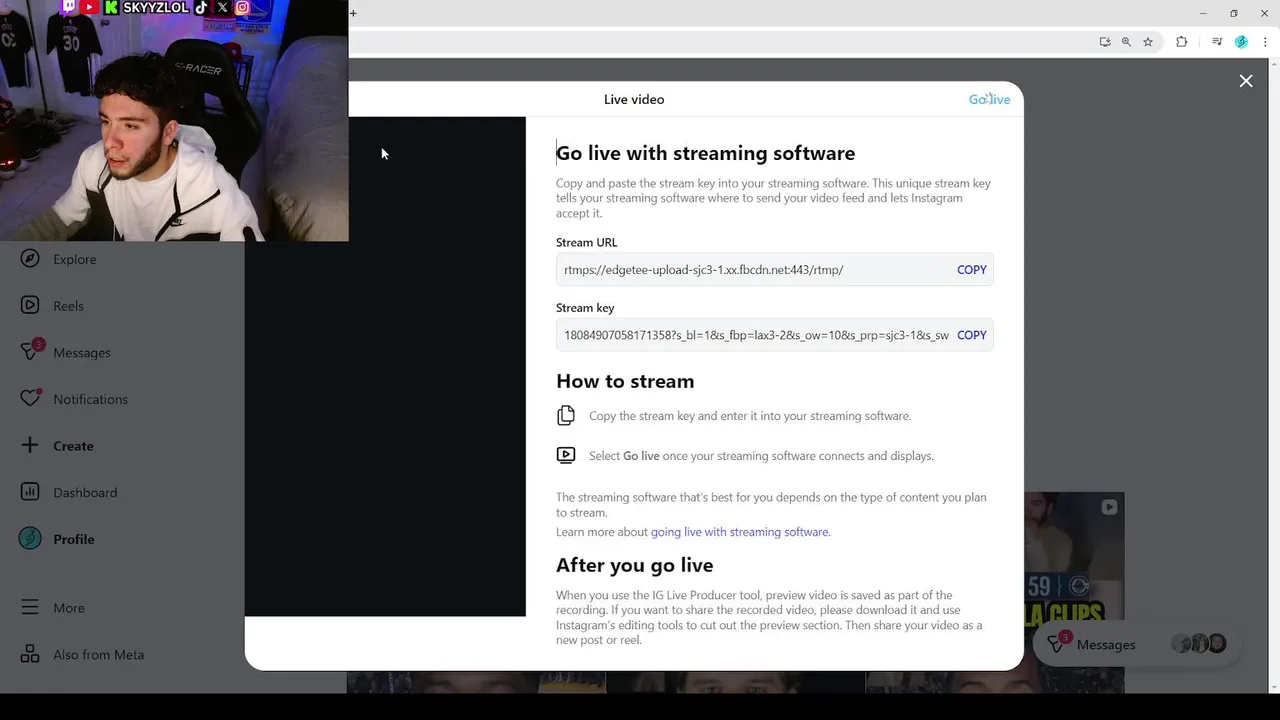Click the After you go live heading
The image size is (1280, 720).
coord(634,565)
